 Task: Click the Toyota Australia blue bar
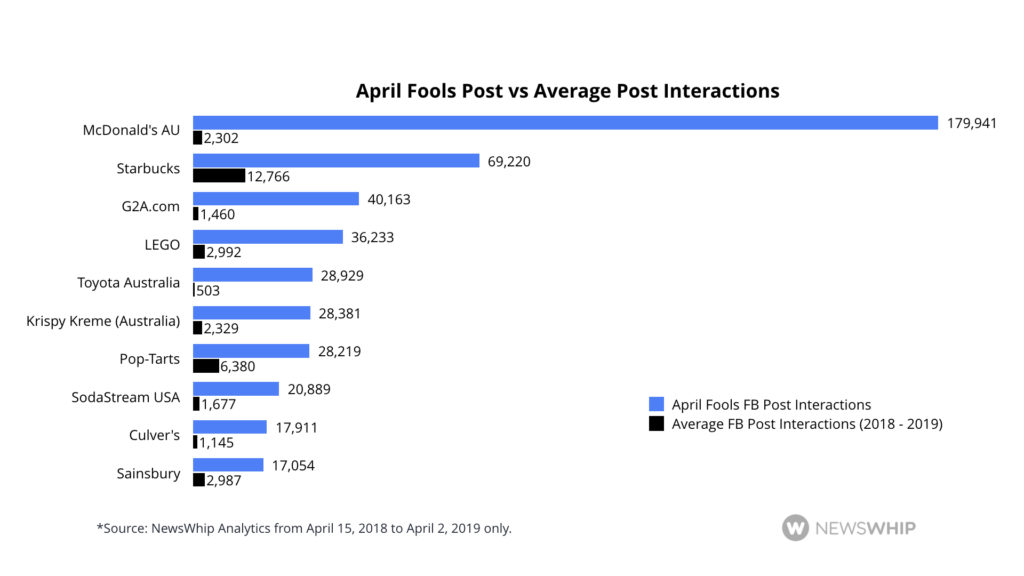tap(252, 275)
